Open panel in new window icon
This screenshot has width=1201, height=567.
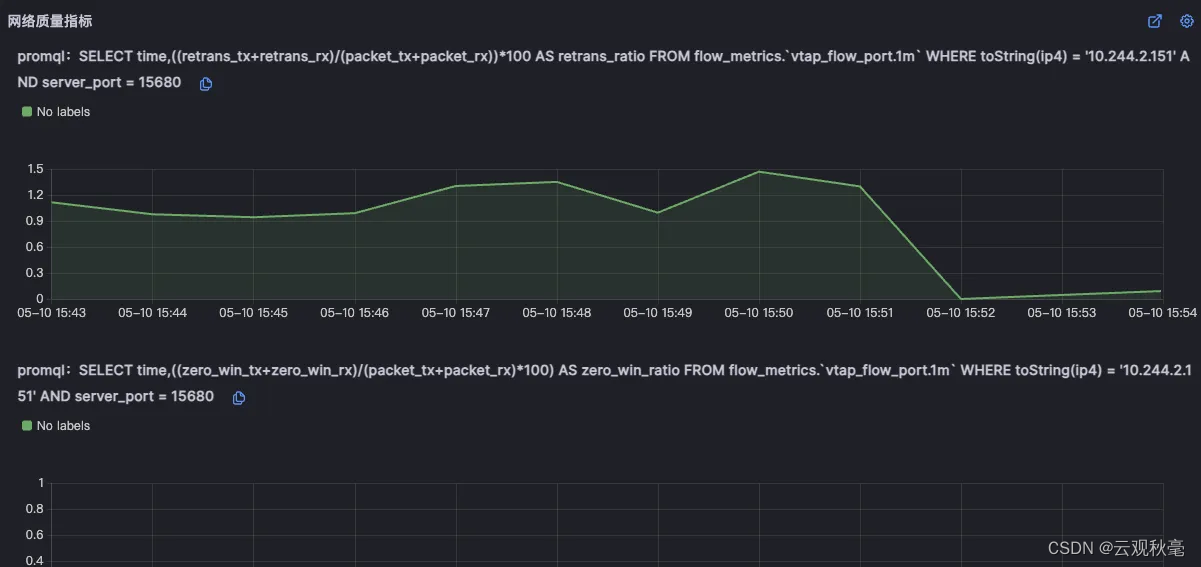(1155, 21)
